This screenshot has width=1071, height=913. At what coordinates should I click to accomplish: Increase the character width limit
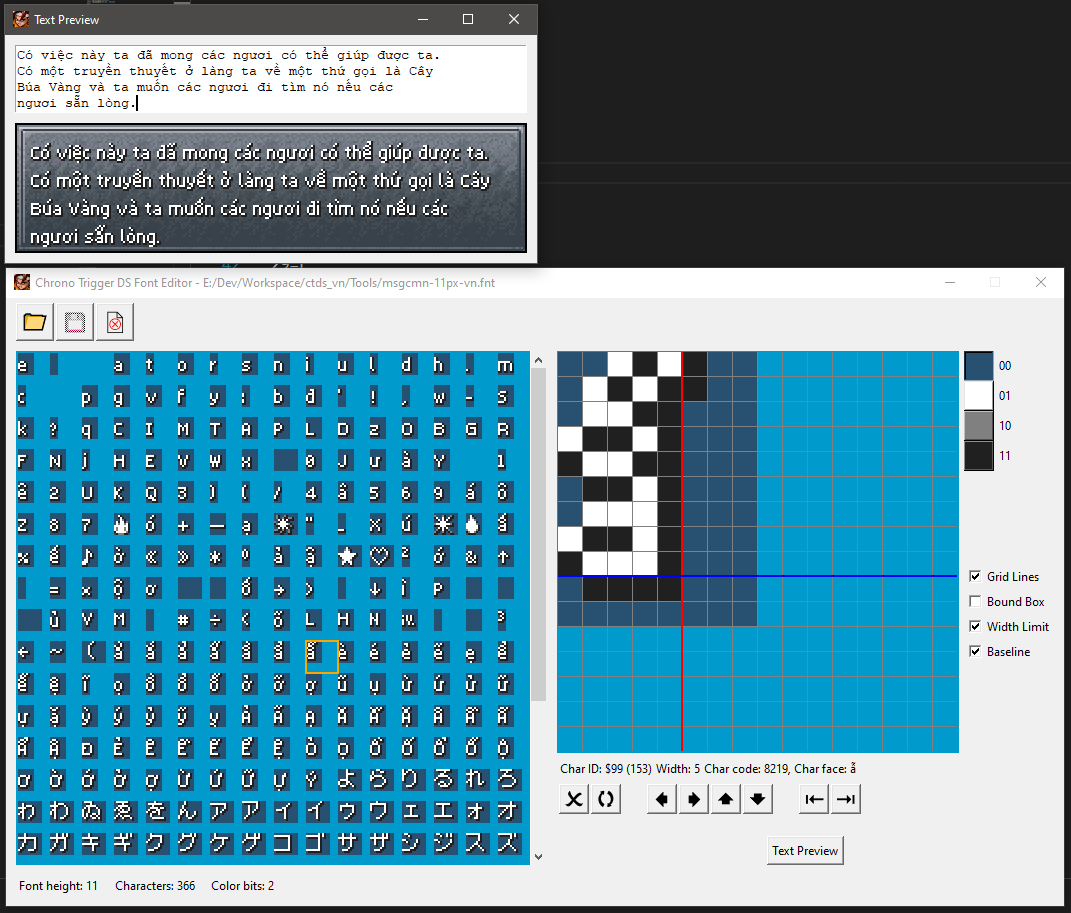(x=846, y=799)
